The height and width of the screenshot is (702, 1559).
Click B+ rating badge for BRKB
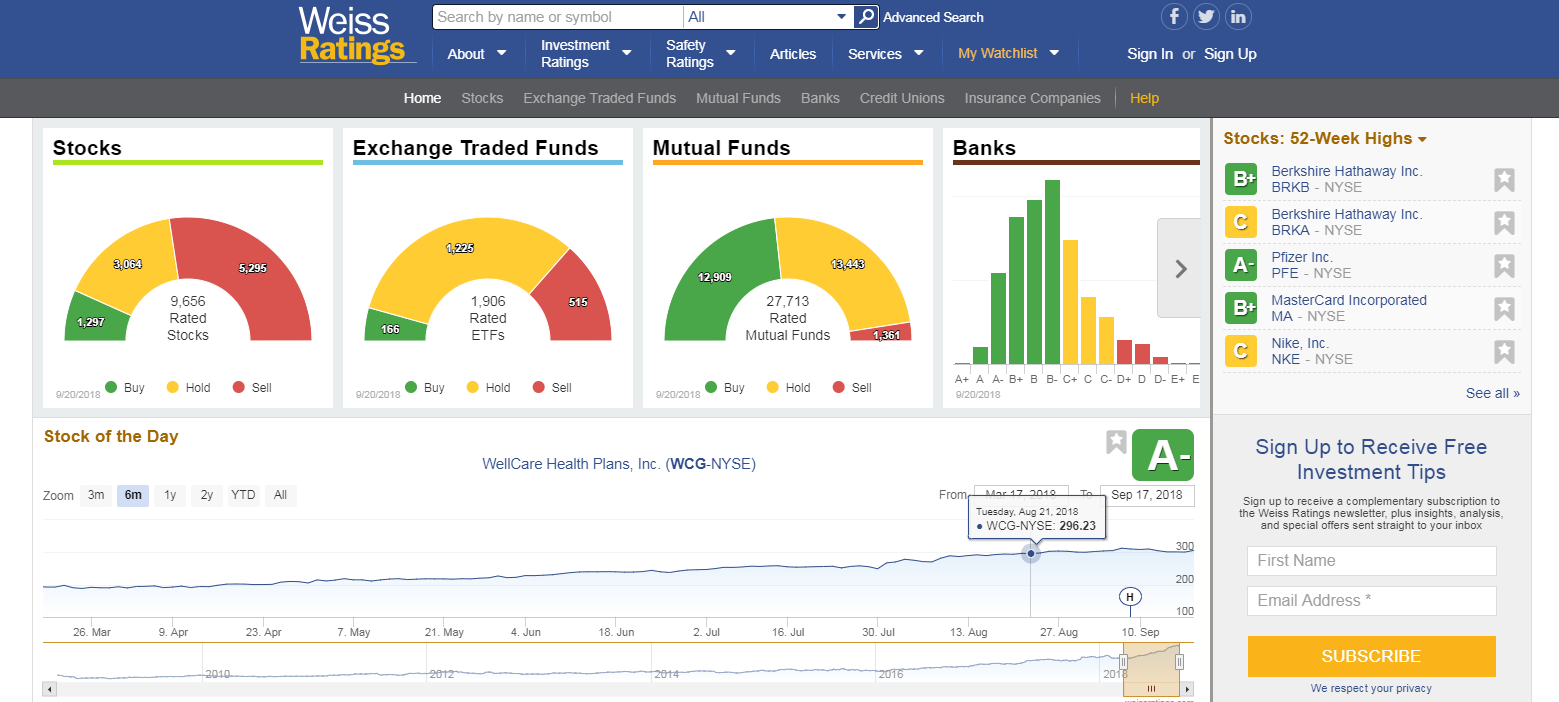pos(1241,180)
